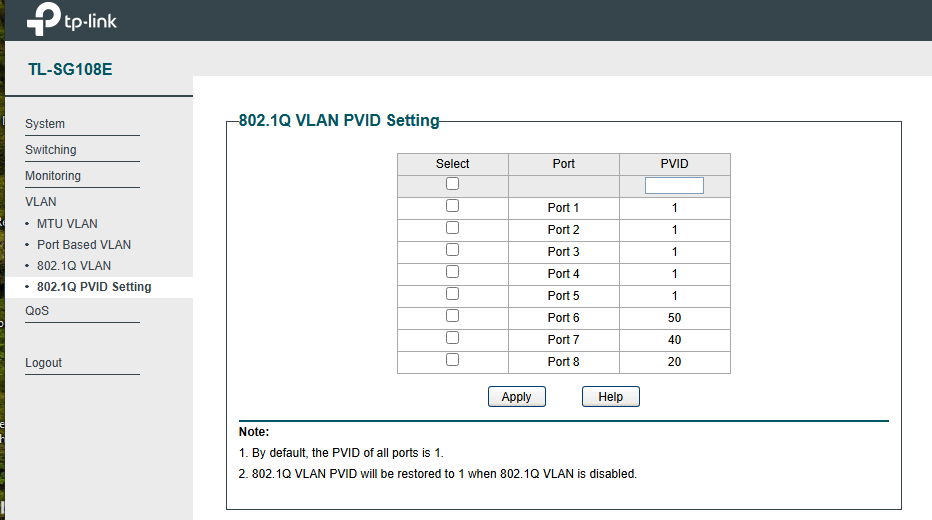Click the Help button
Image resolution: width=932 pixels, height=520 pixels.
tap(610, 397)
